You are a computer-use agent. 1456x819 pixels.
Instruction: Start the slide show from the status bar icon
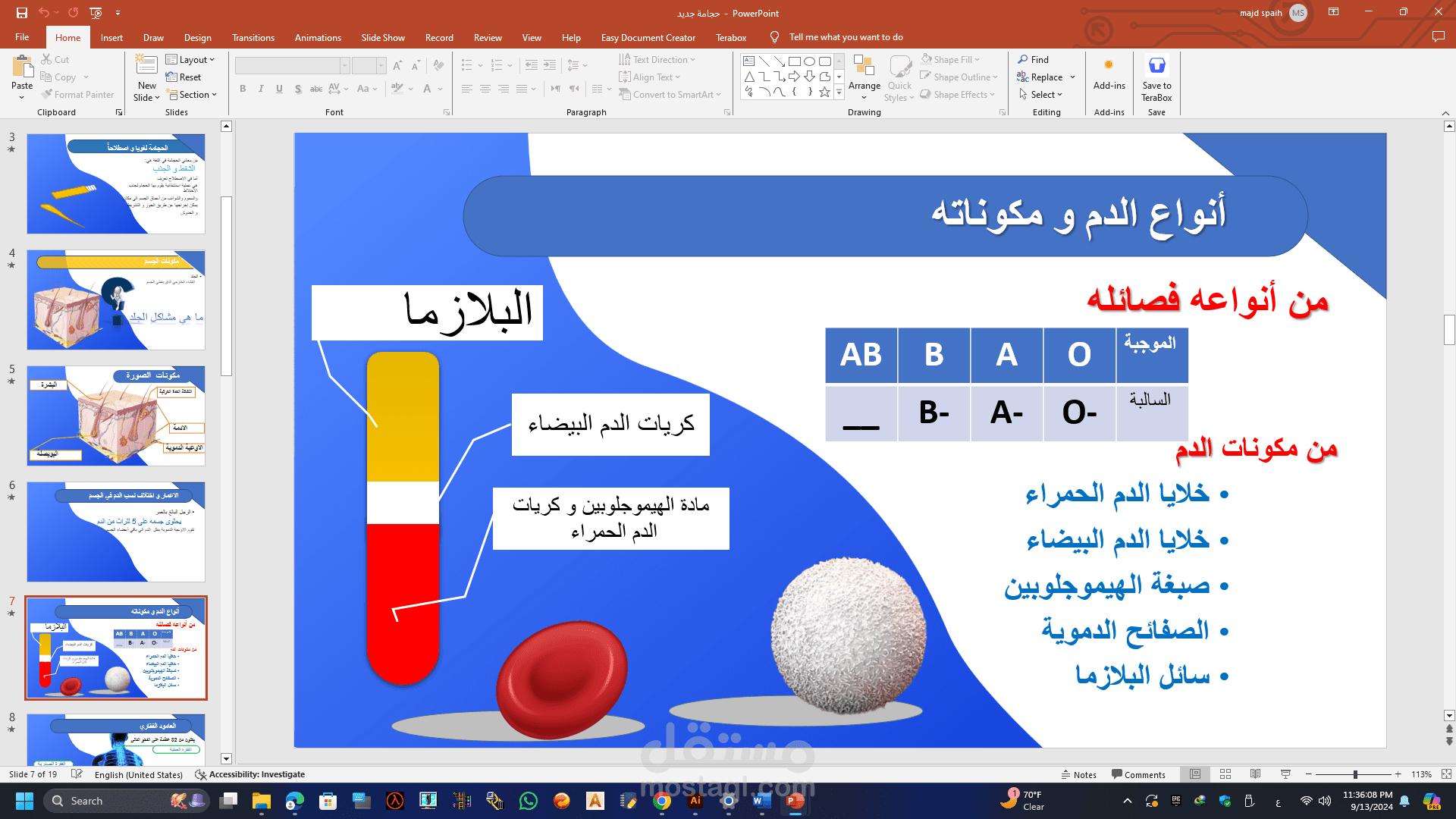(x=1285, y=774)
